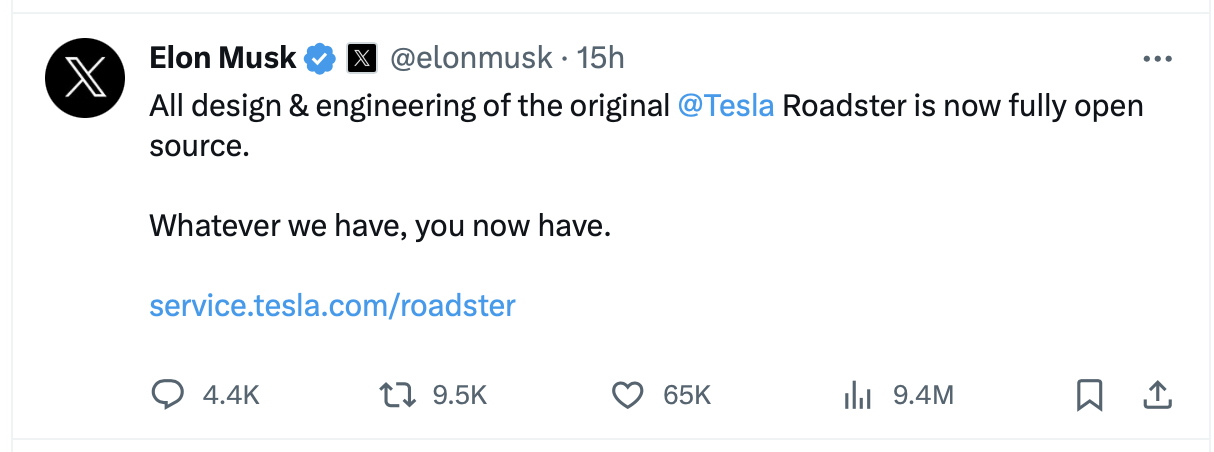Screen dimensions: 1214x452
Task: Click the X affiliate badge beside name
Action: click(361, 59)
